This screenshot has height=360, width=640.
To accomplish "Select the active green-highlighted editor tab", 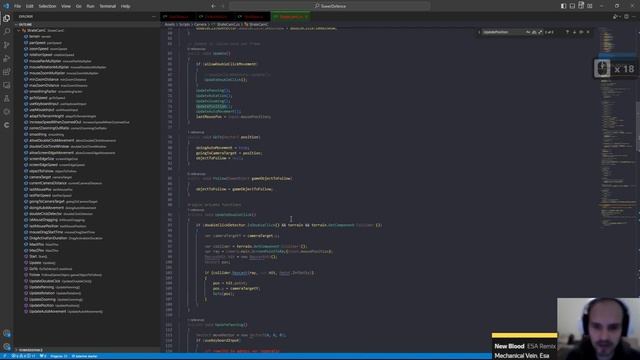I will tap(291, 17).
